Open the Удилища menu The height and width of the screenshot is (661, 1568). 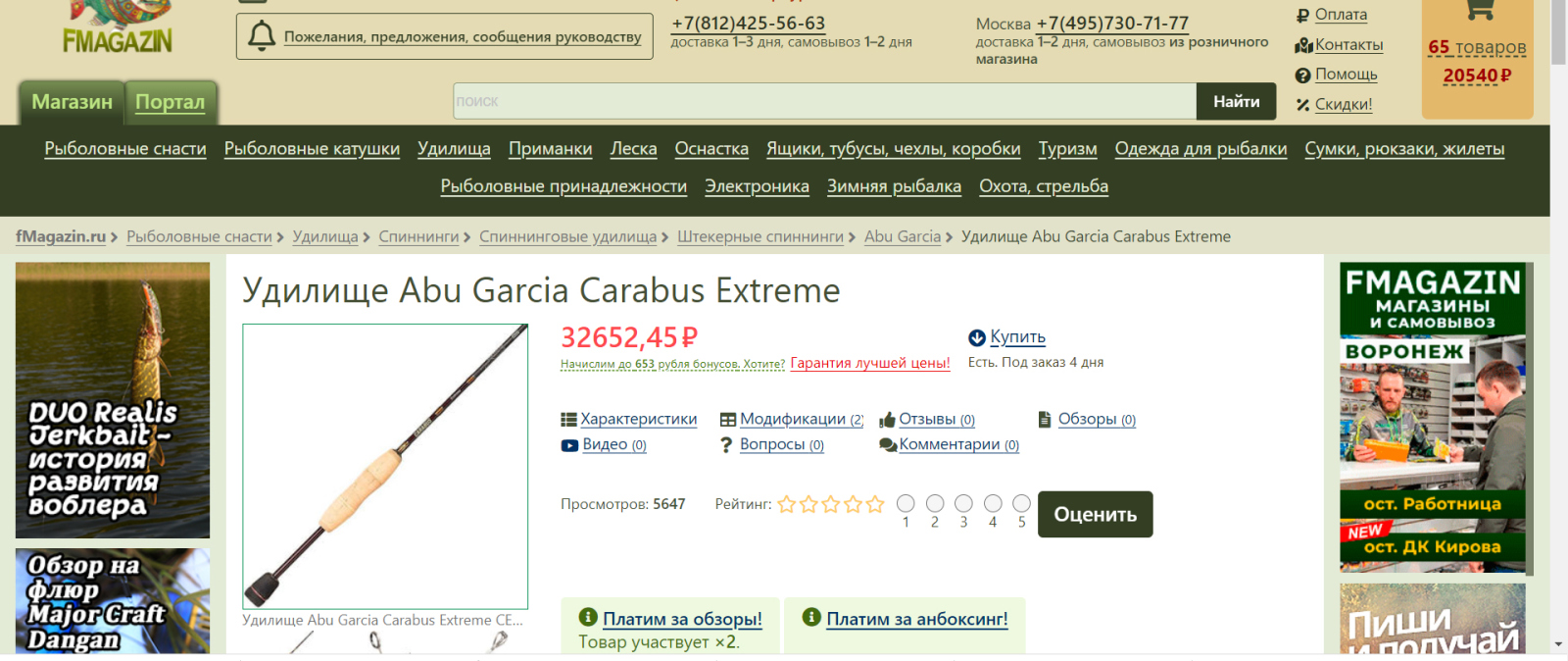coord(454,149)
